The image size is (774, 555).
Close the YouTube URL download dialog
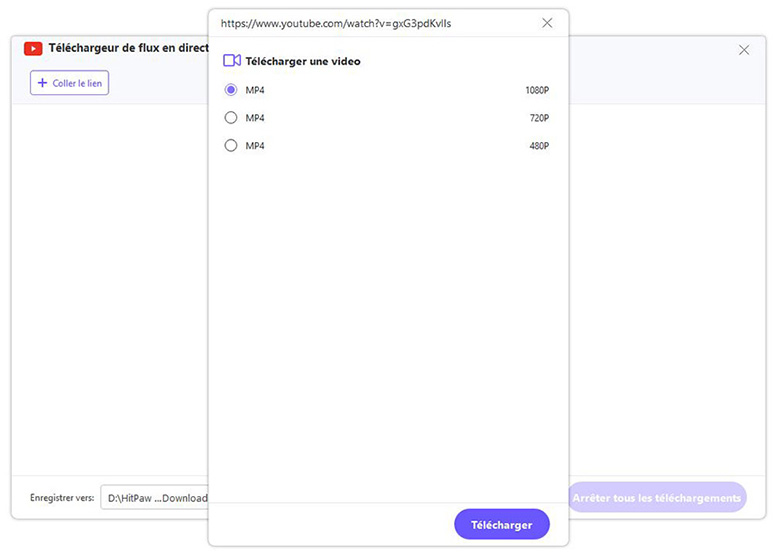(x=547, y=23)
